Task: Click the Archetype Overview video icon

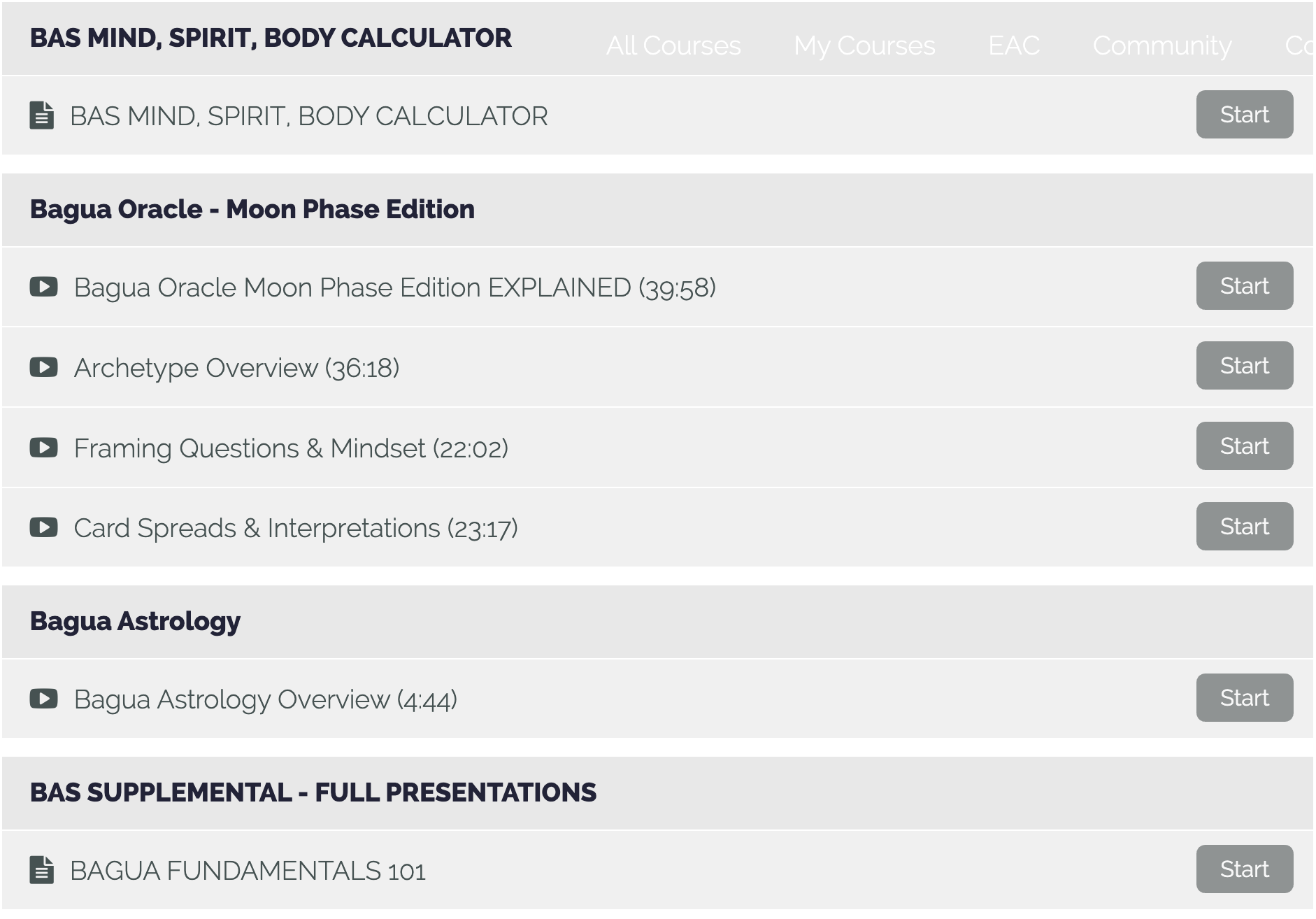Action: click(43, 367)
